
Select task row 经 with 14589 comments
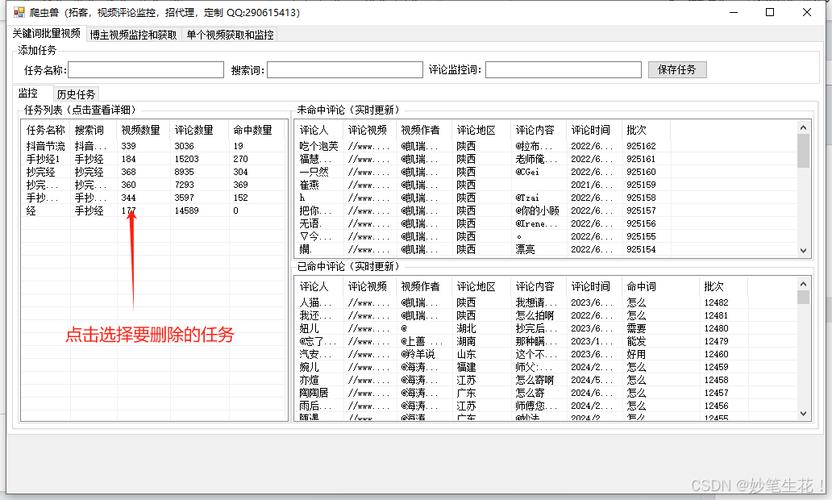pyautogui.click(x=154, y=211)
